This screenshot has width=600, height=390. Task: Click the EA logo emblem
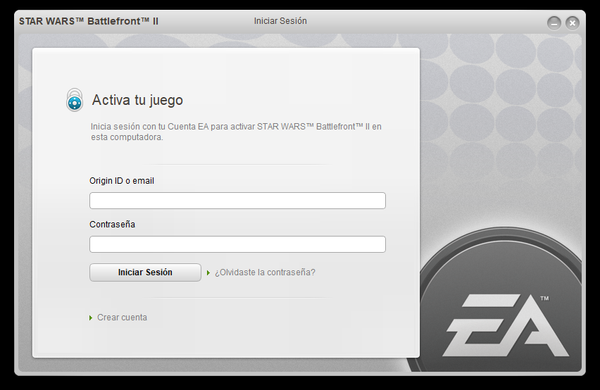505,325
